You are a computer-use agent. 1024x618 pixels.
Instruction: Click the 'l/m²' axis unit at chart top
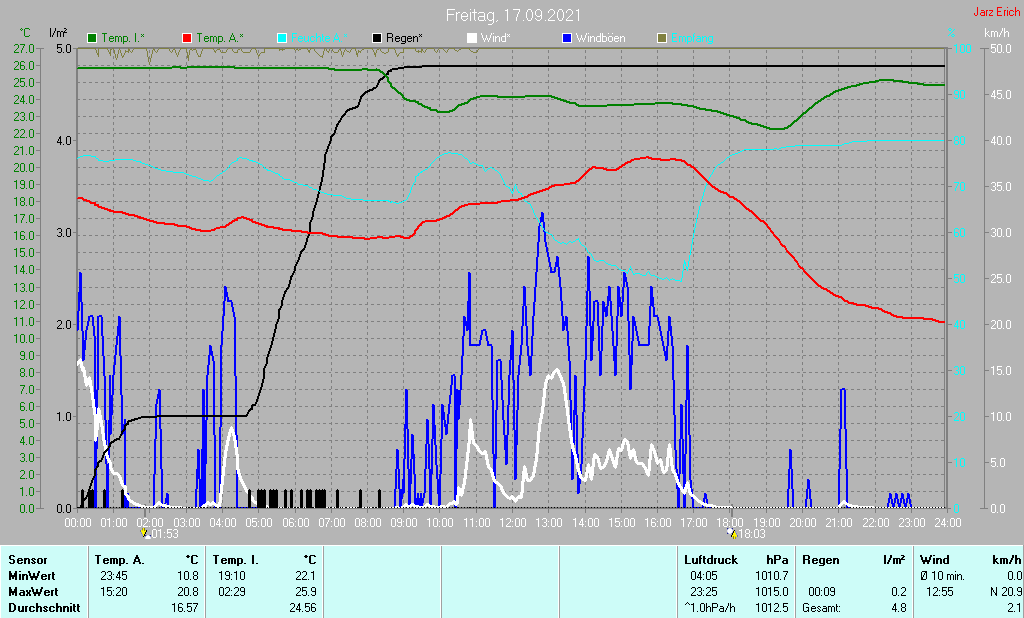(58, 33)
